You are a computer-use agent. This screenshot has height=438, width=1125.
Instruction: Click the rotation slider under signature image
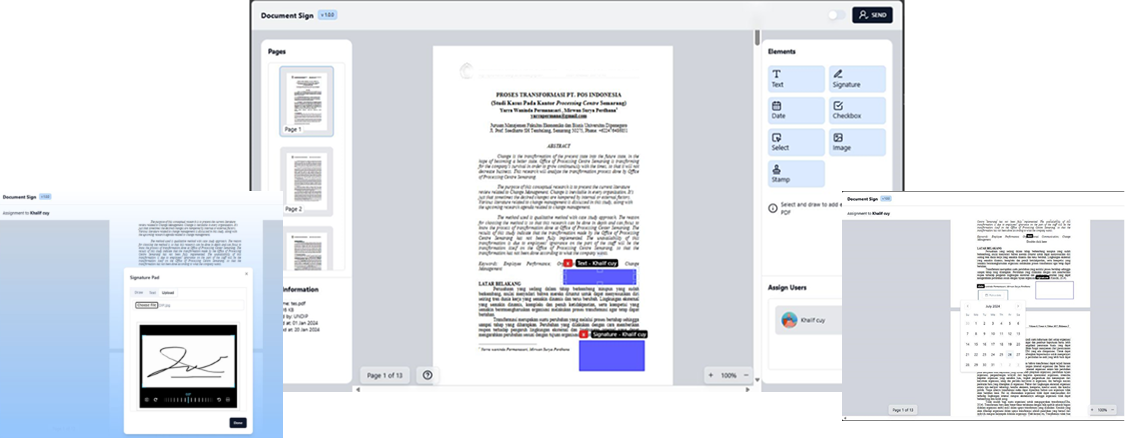[188, 399]
